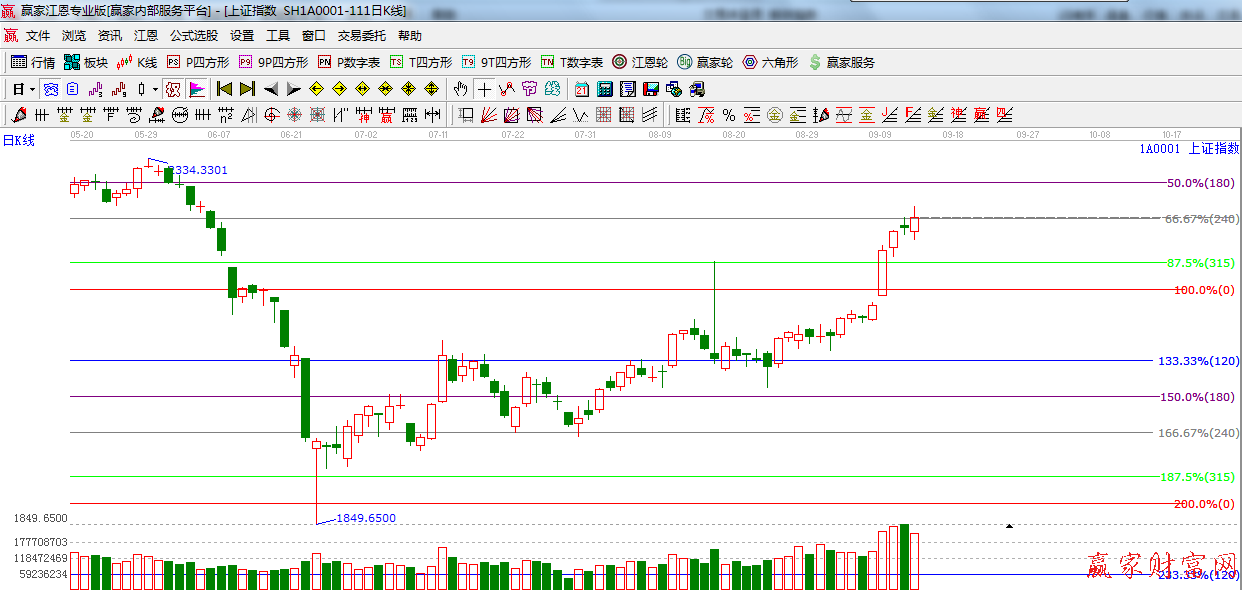1242x590 pixels.
Task: Select the hand pan tool
Action: [460, 89]
